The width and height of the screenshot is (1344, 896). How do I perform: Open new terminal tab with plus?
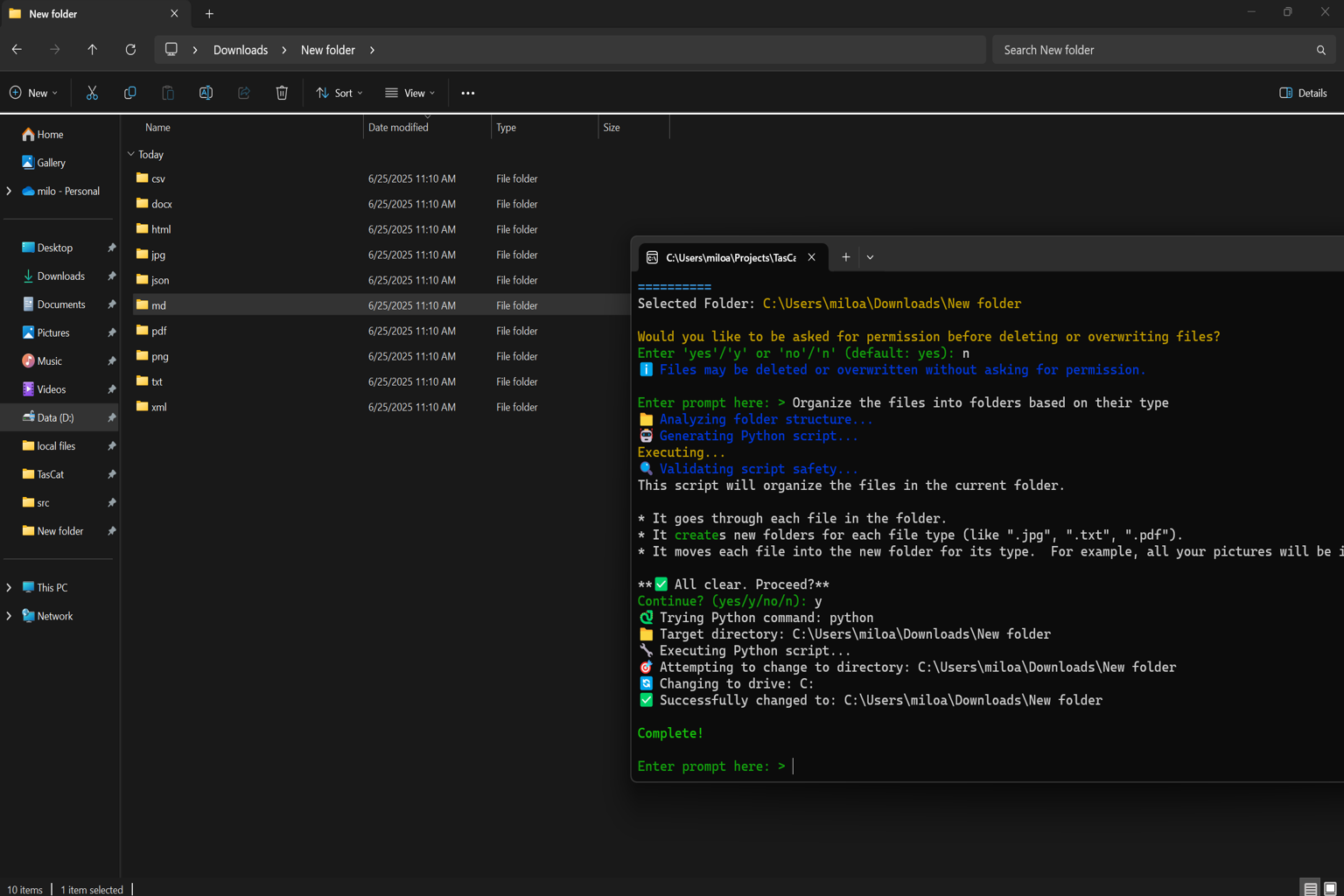[x=846, y=257]
